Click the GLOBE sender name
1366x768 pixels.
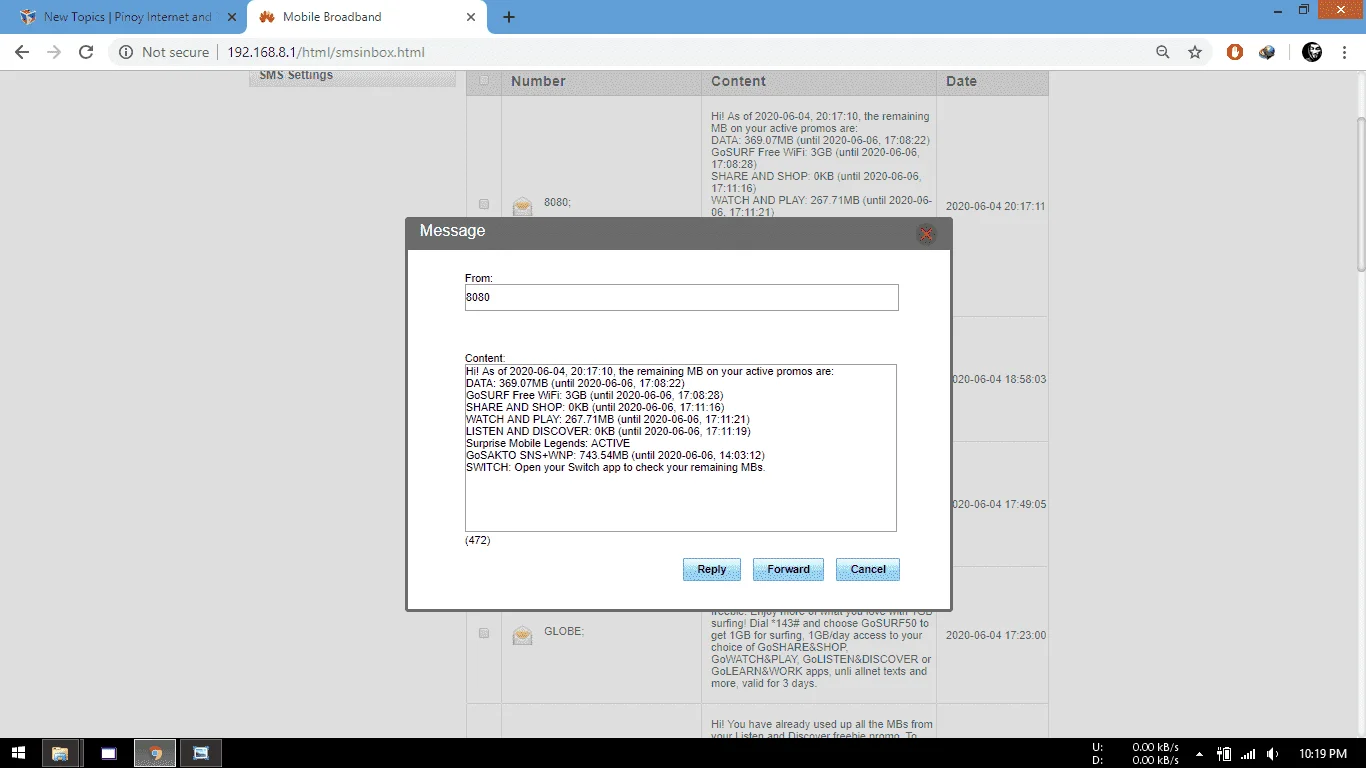564,632
